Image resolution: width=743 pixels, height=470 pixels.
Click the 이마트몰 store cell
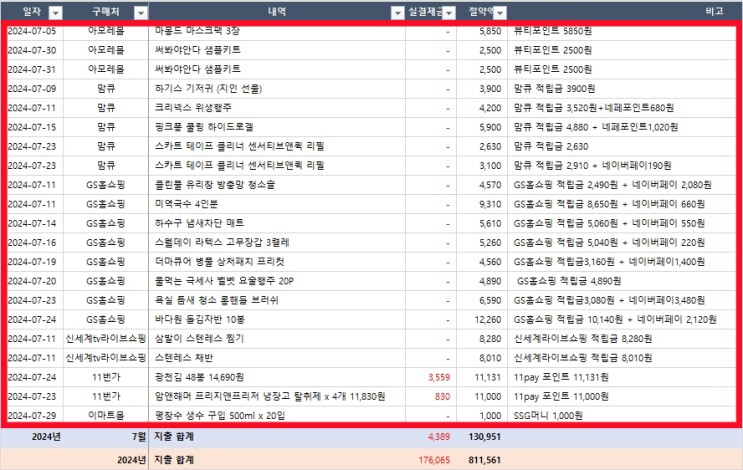(x=106, y=416)
